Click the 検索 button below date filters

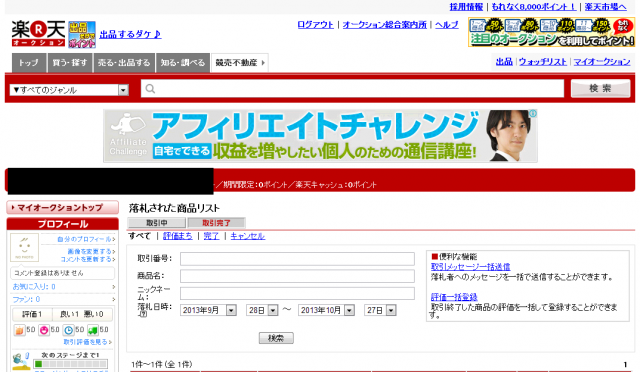tap(276, 338)
